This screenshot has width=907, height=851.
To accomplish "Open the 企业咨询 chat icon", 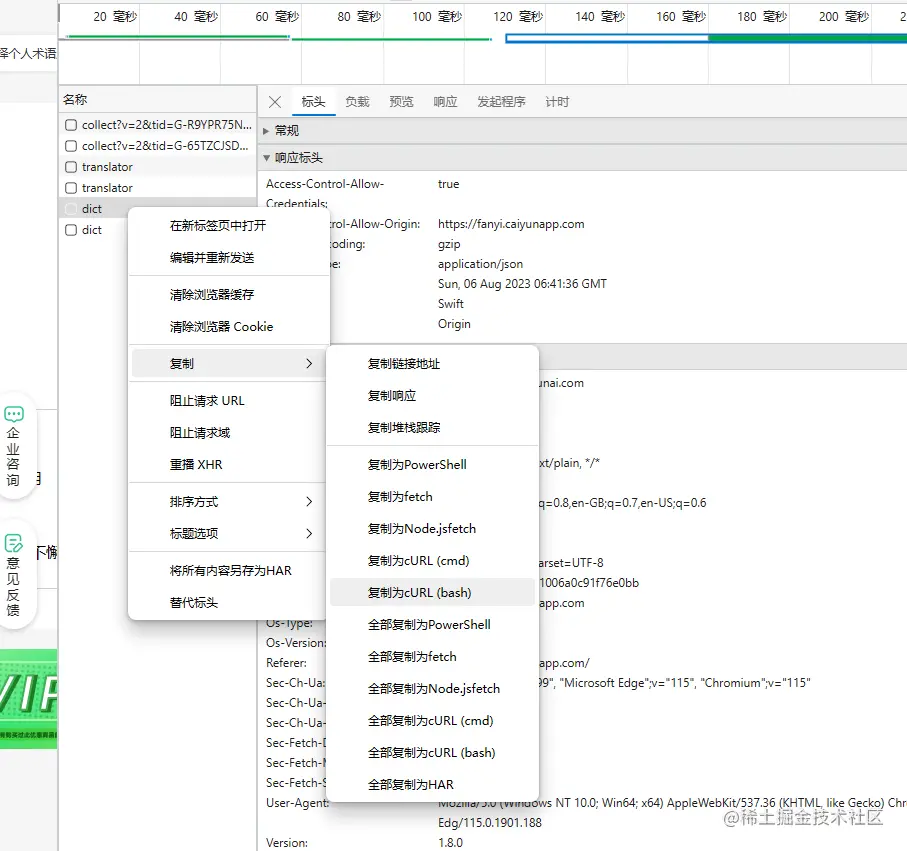I will click(13, 414).
